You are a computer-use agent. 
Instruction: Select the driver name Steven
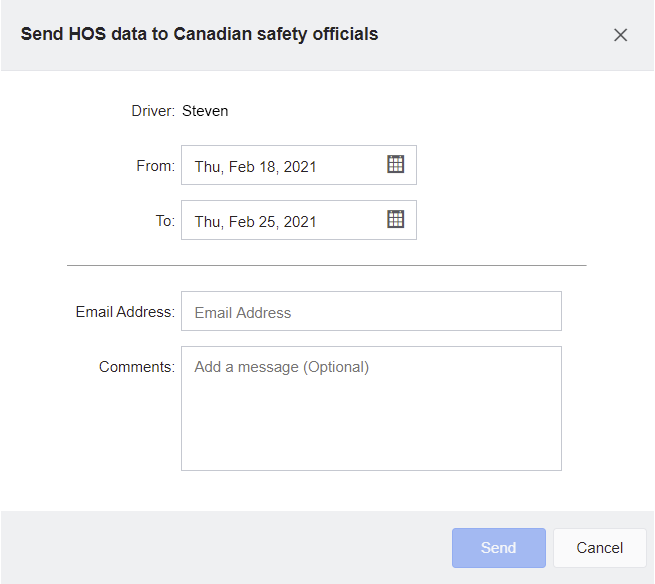pos(205,111)
